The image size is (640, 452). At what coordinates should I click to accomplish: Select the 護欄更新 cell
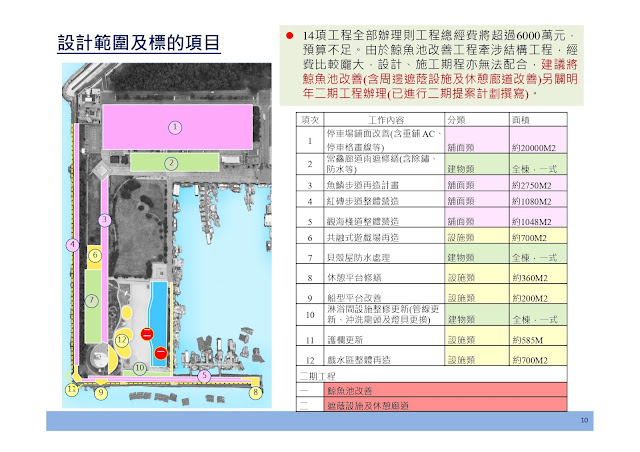[384, 336]
